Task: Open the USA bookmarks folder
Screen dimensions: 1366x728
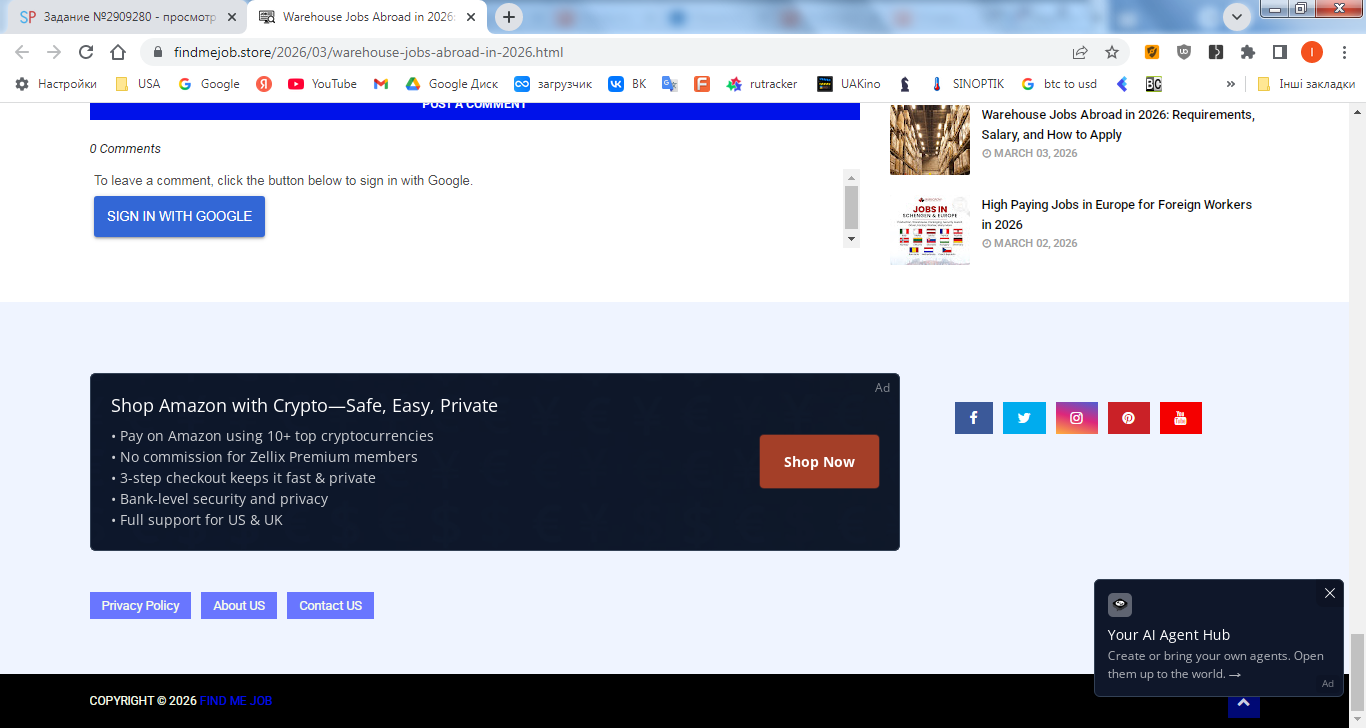Action: (x=138, y=84)
